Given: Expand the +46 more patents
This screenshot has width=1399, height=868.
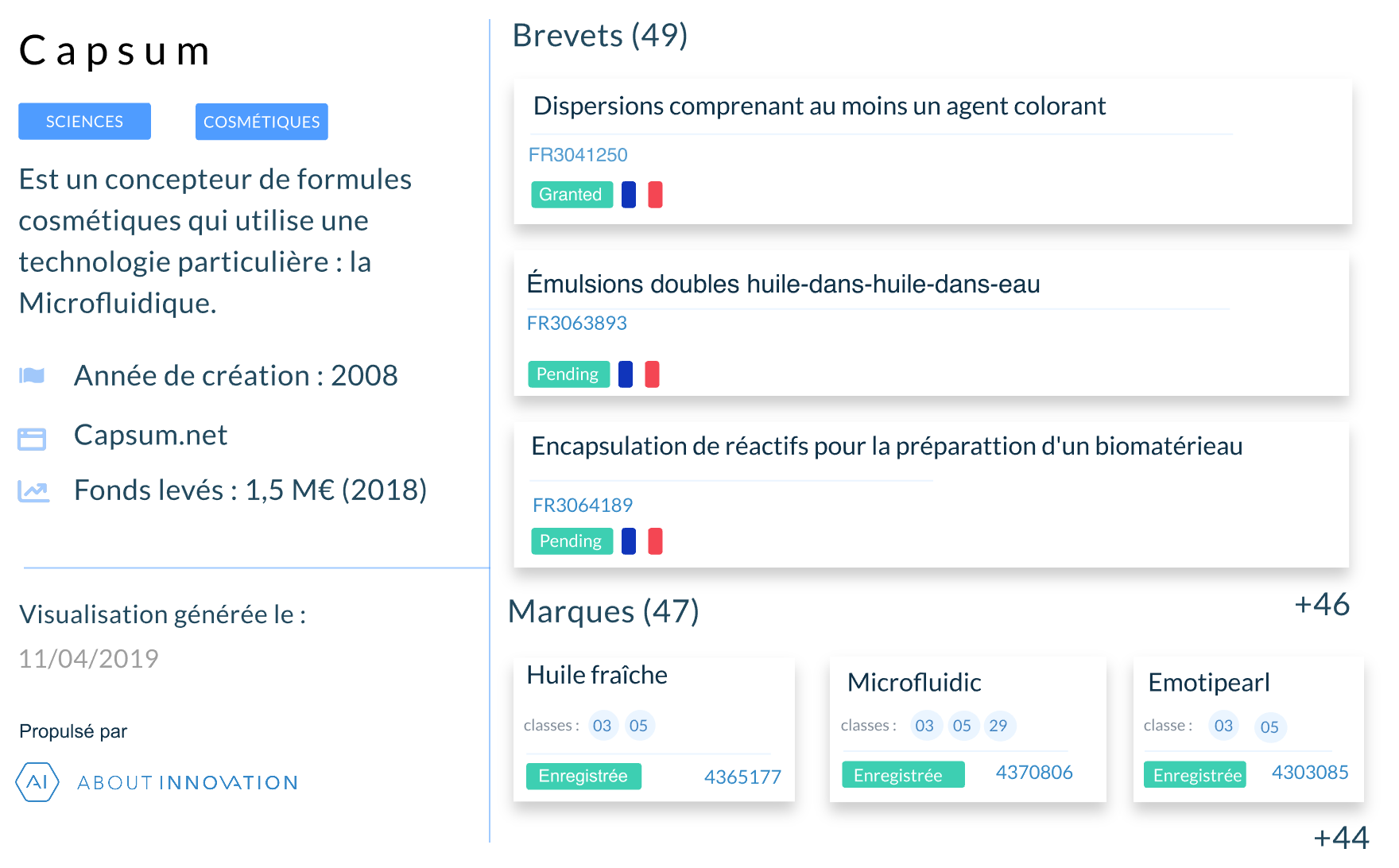Looking at the screenshot, I should tap(1322, 605).
